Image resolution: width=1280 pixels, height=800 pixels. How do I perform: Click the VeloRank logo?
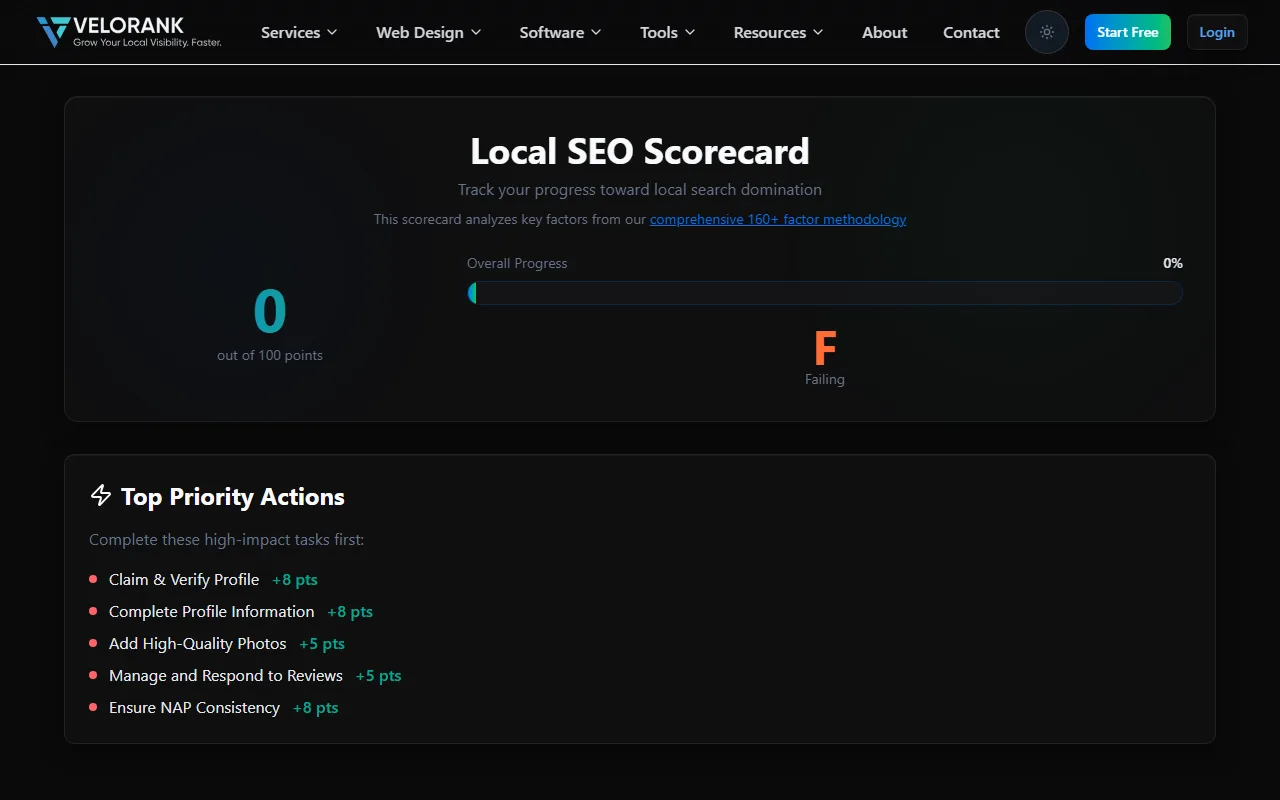pos(129,32)
